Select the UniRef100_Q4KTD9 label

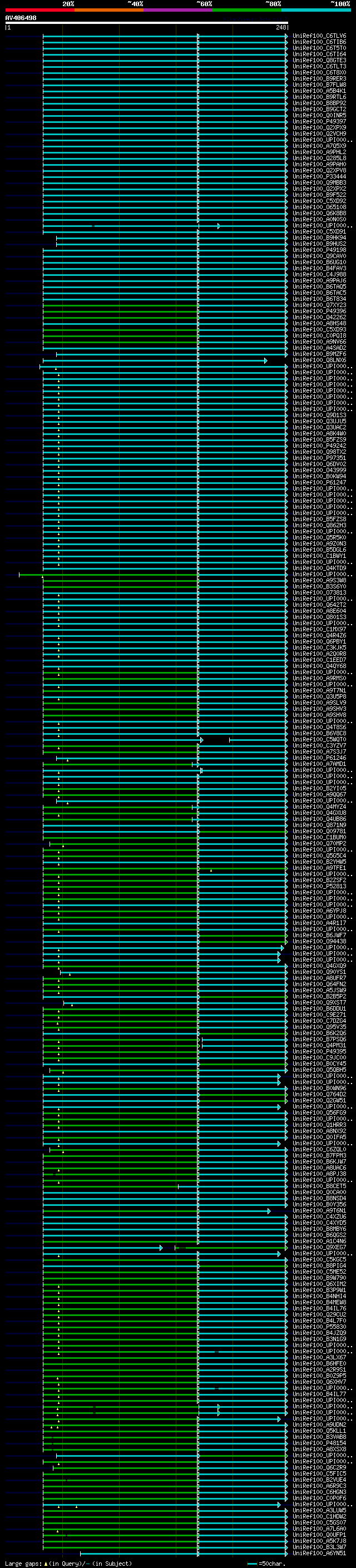[319, 568]
